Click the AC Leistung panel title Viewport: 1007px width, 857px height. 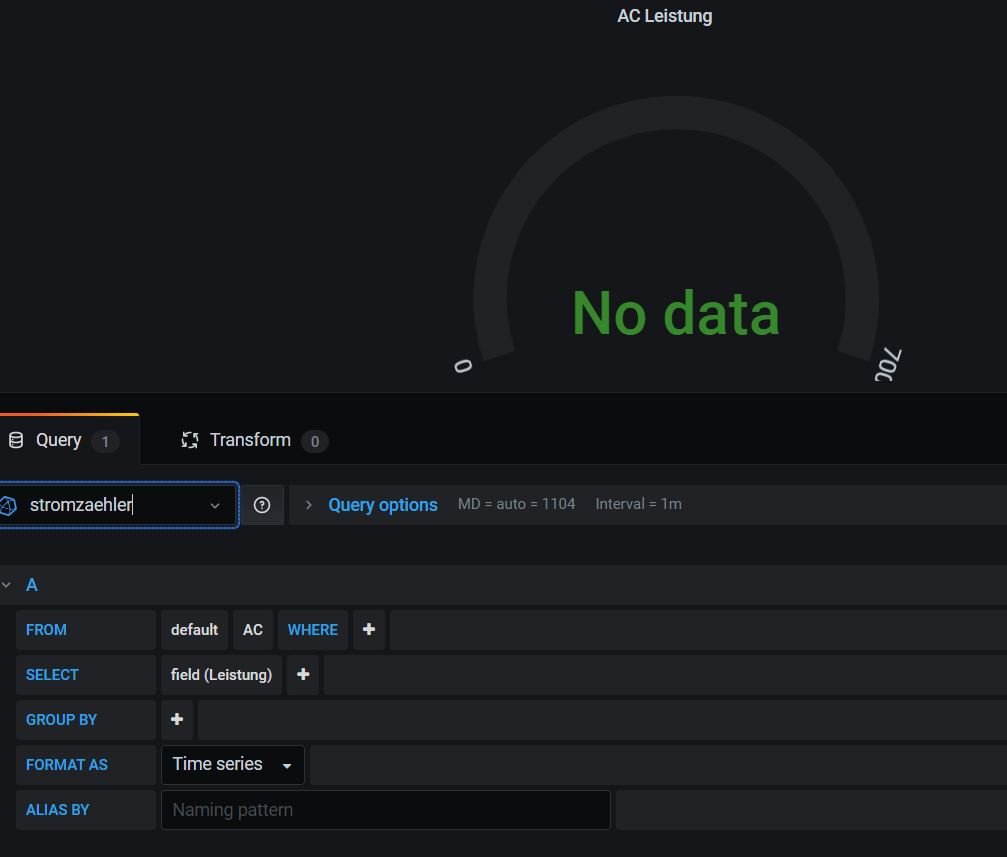[x=664, y=16]
